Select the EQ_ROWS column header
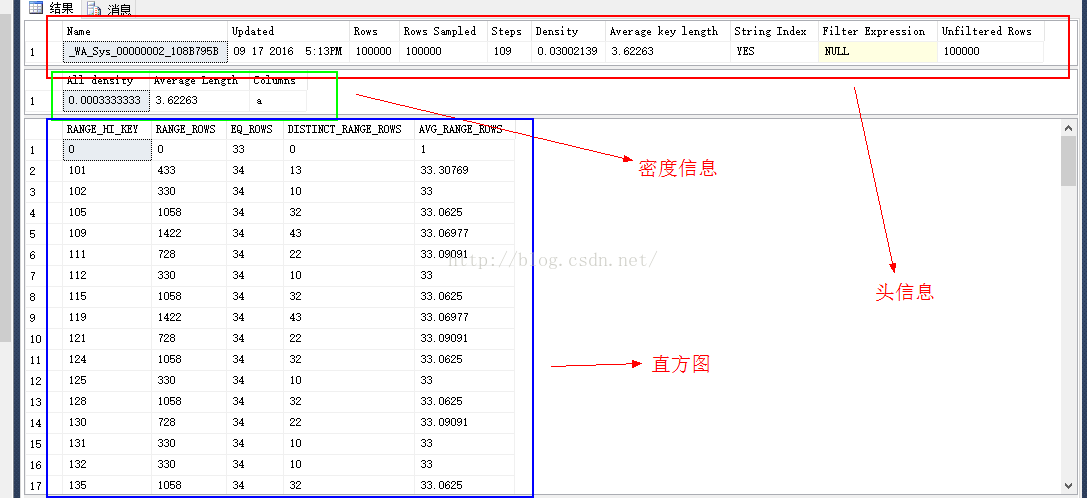The image size is (1087, 498). (254, 130)
